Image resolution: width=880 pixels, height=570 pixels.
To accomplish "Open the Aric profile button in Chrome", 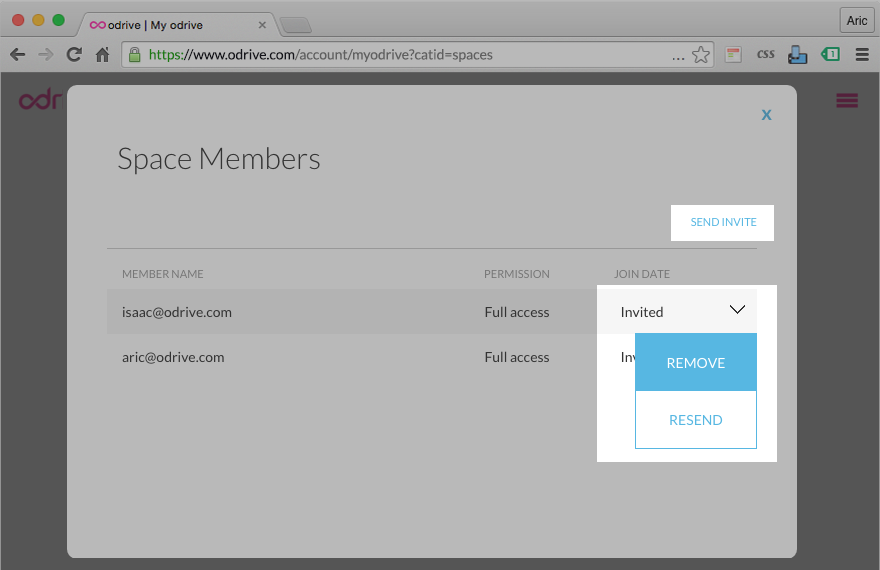I will [x=857, y=21].
